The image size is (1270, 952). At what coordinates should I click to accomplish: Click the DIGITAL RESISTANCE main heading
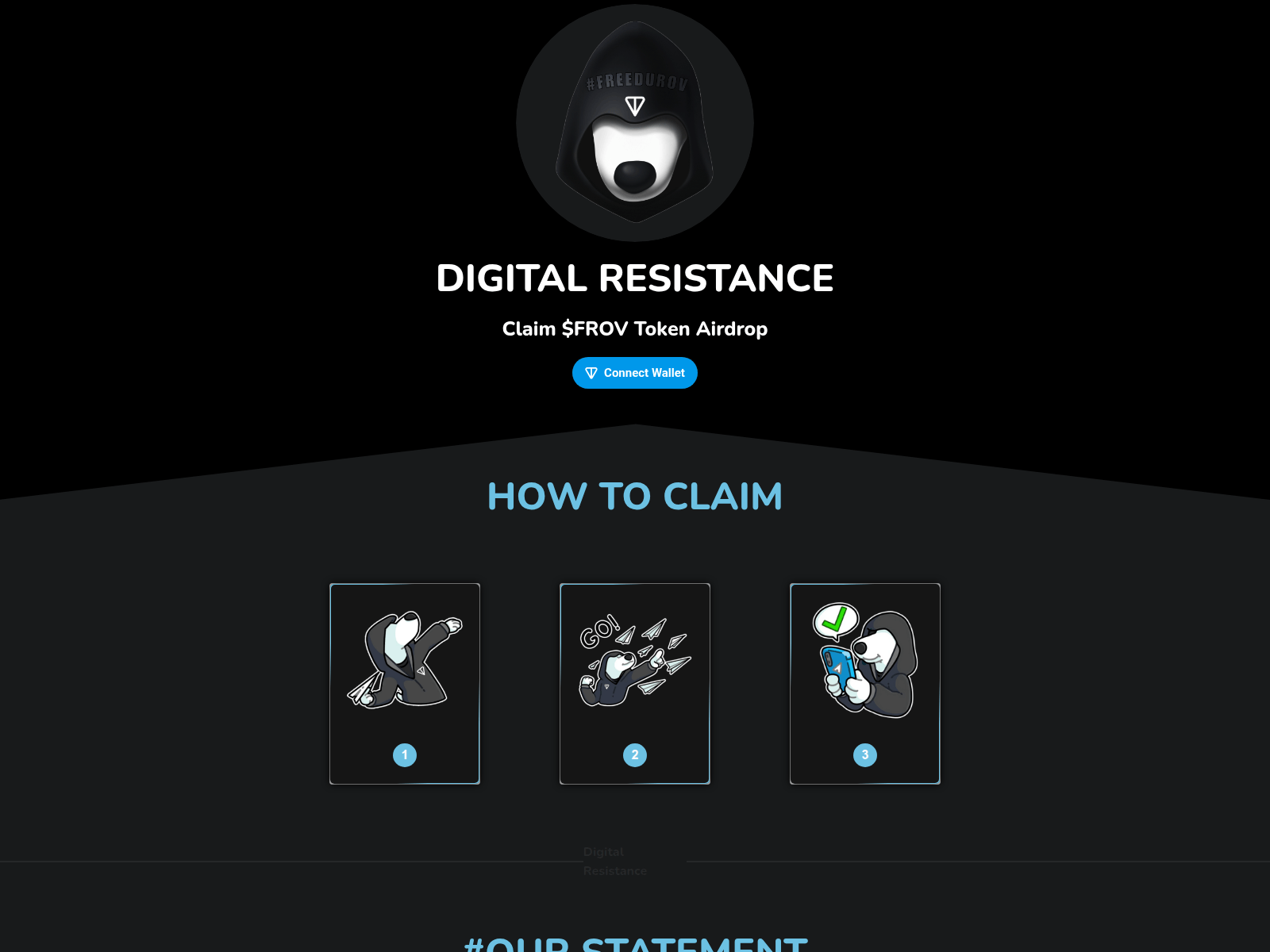[635, 278]
